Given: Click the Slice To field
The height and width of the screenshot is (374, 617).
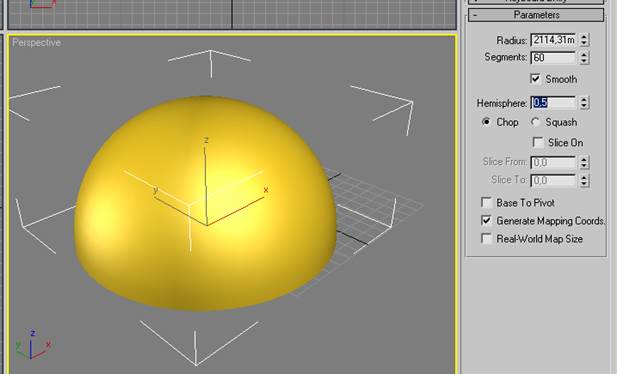Looking at the screenshot, I should [x=553, y=180].
